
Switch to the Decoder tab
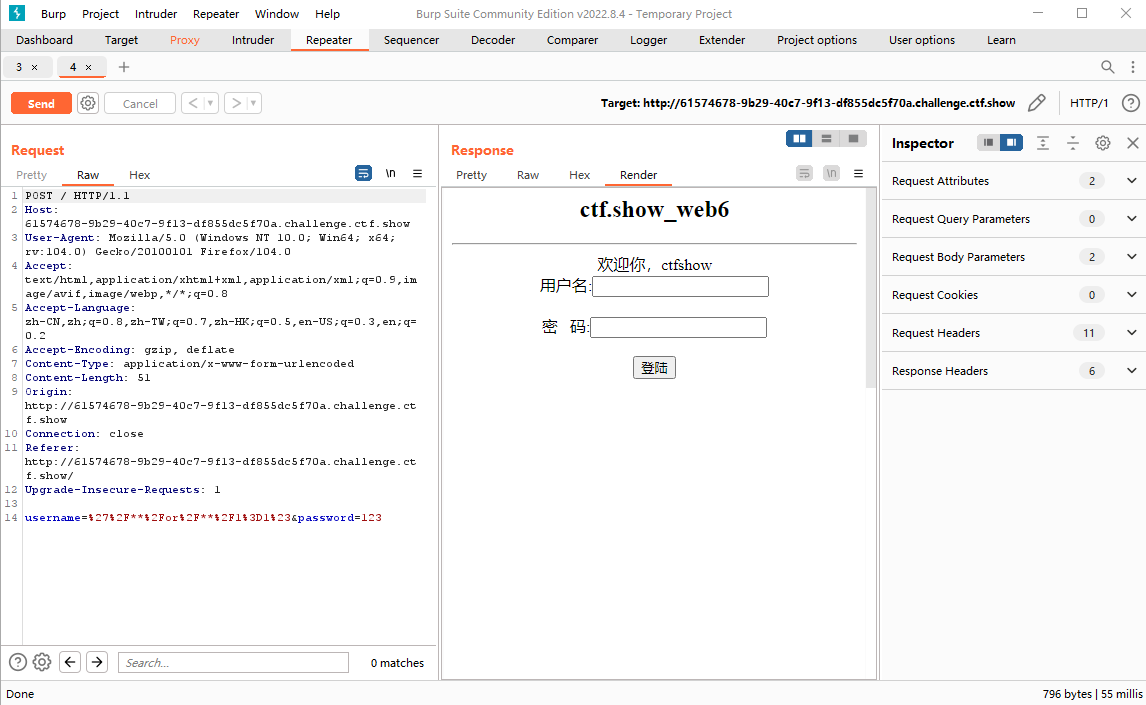493,40
